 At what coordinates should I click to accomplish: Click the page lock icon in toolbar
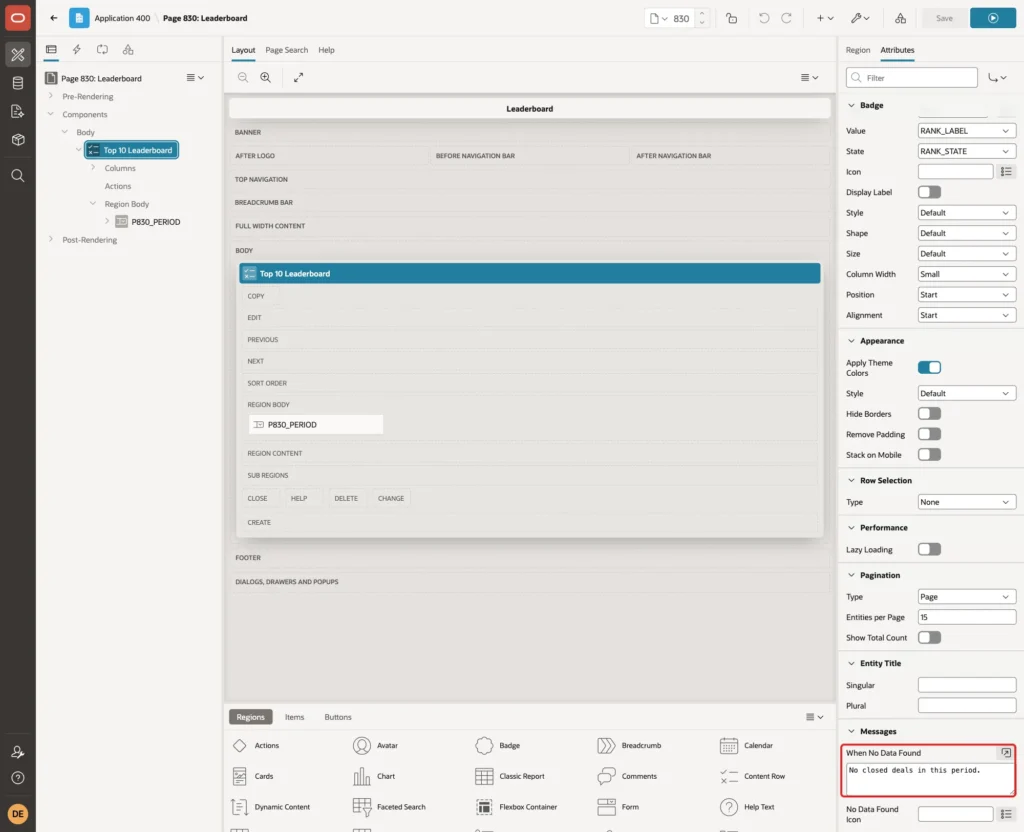pyautogui.click(x=731, y=18)
